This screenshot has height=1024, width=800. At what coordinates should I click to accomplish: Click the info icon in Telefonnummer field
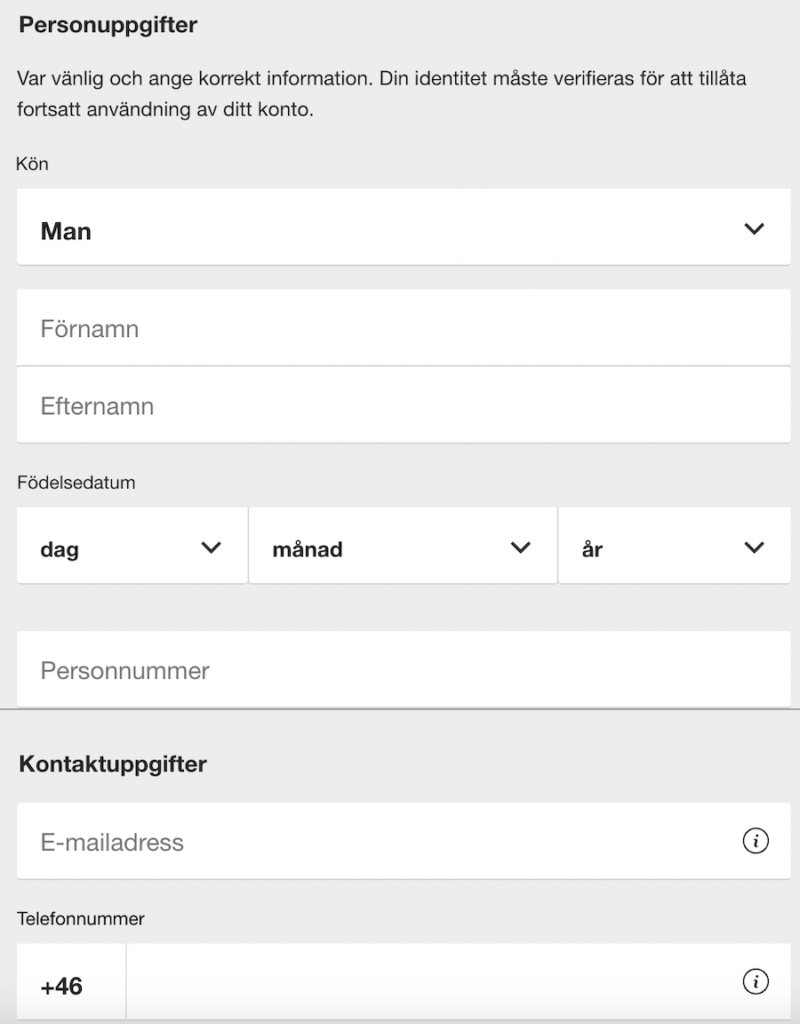(x=756, y=981)
